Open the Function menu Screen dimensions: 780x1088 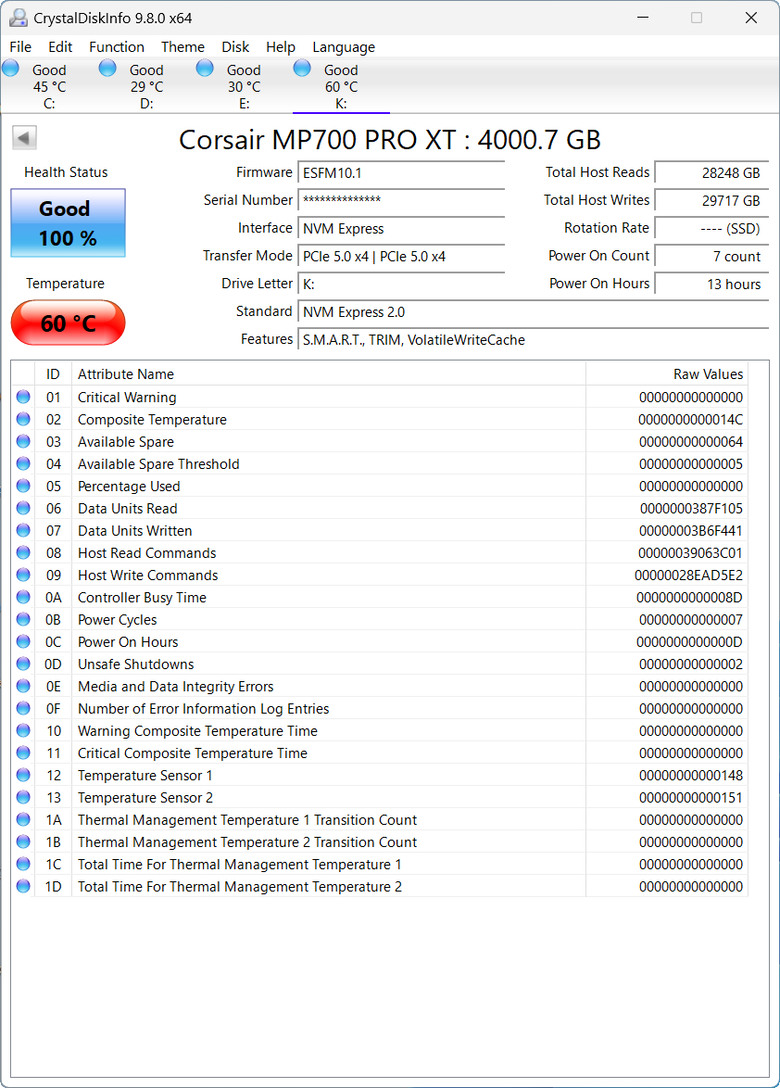click(117, 46)
